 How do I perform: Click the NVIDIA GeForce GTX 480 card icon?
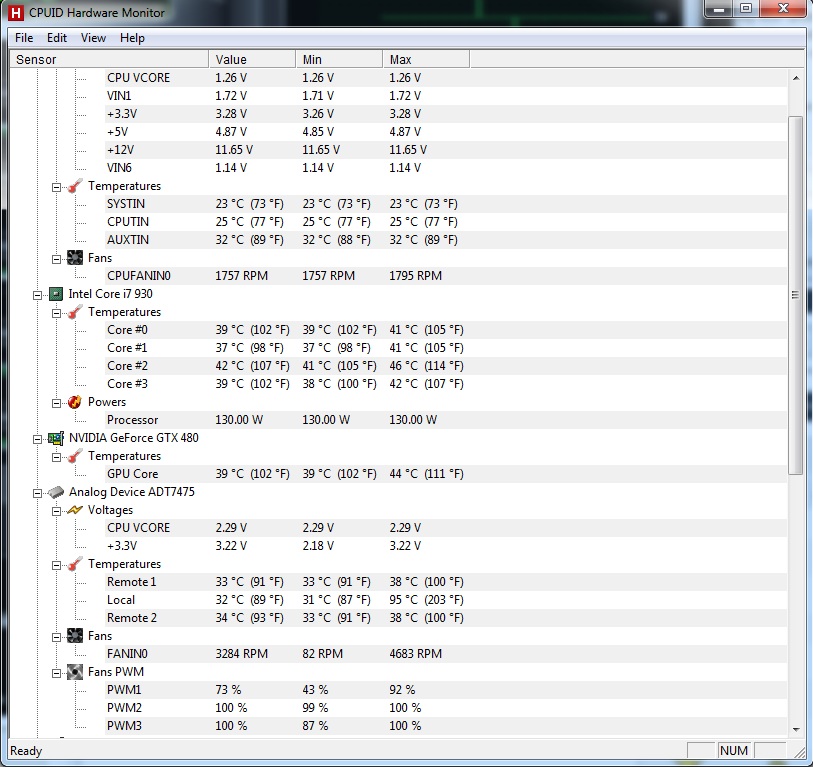pyautogui.click(x=56, y=438)
